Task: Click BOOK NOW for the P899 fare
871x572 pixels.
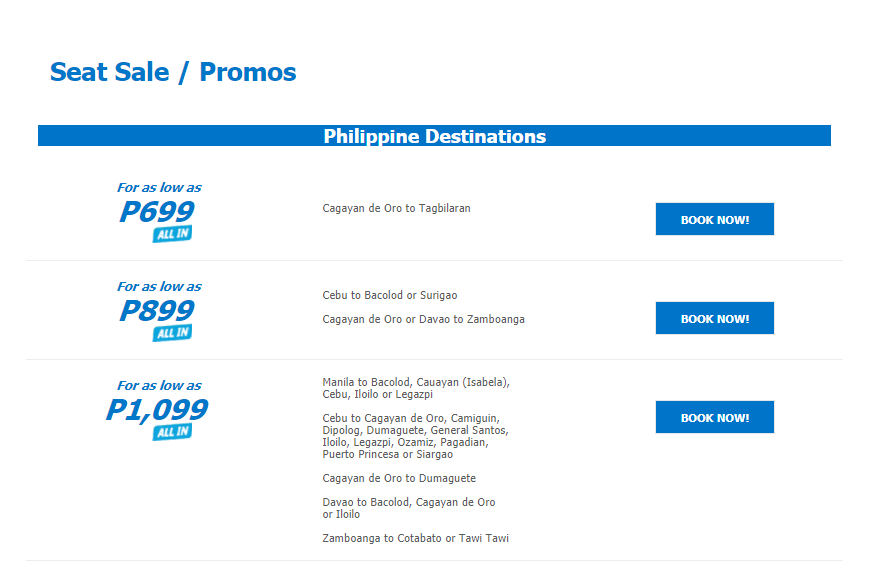Action: 714,318
